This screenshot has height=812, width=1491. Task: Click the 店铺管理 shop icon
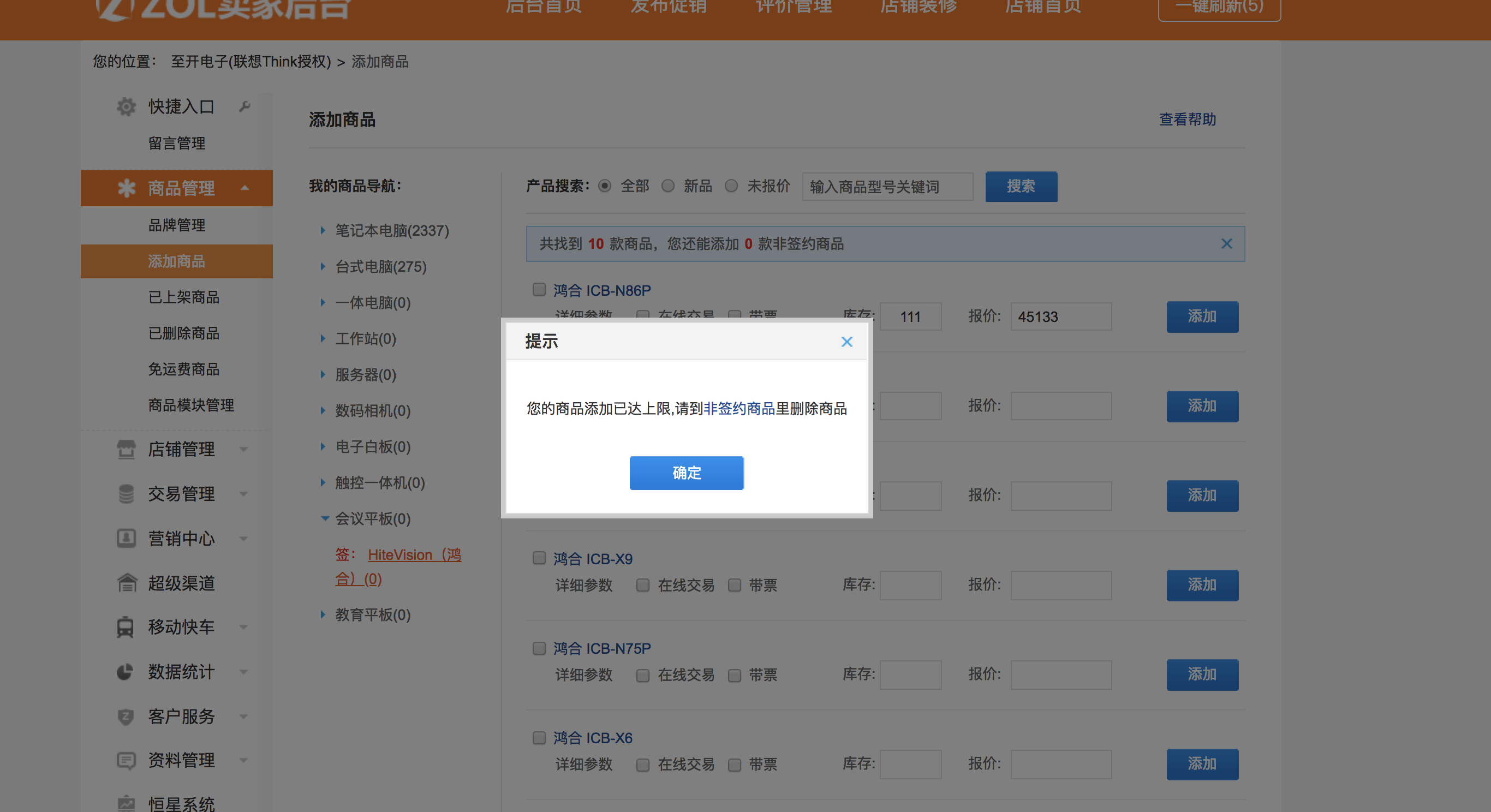point(126,449)
